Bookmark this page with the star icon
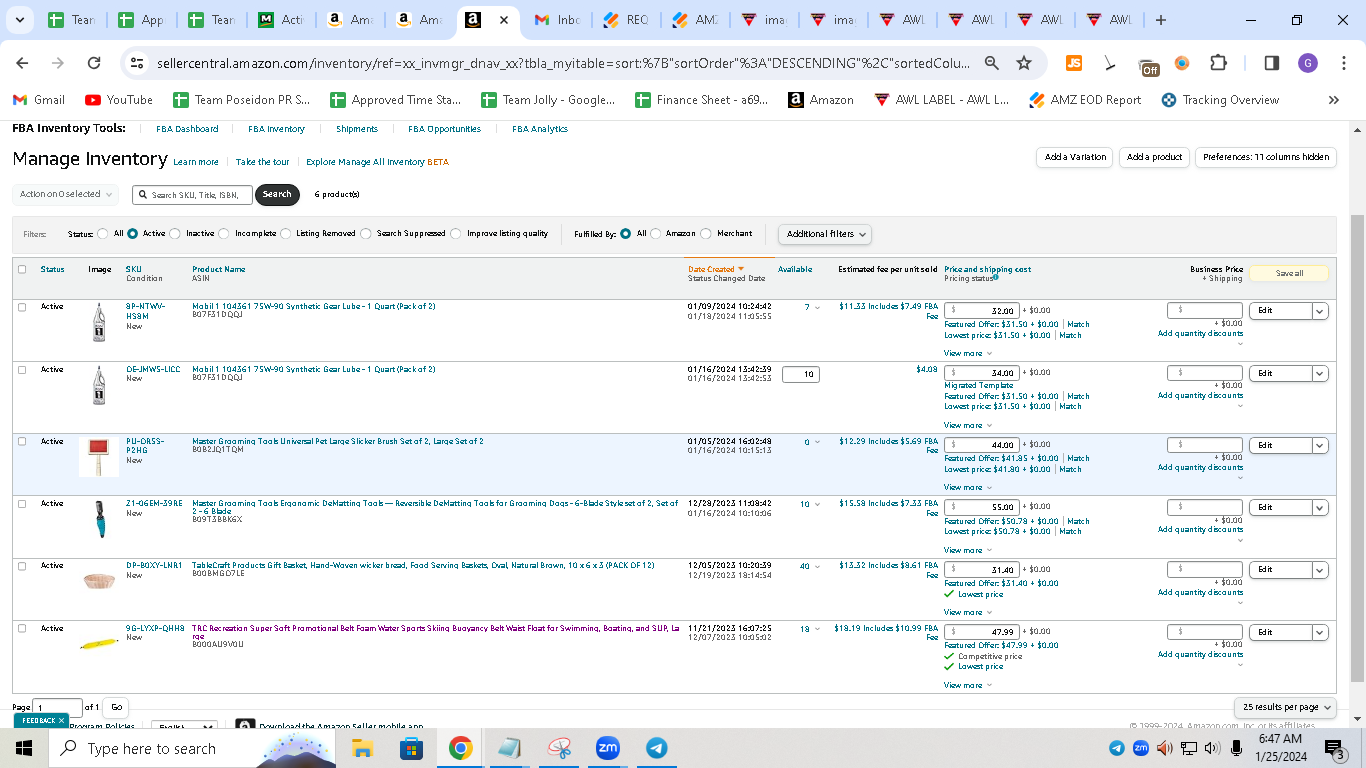Viewport: 1366px width, 768px height. pos(1024,63)
